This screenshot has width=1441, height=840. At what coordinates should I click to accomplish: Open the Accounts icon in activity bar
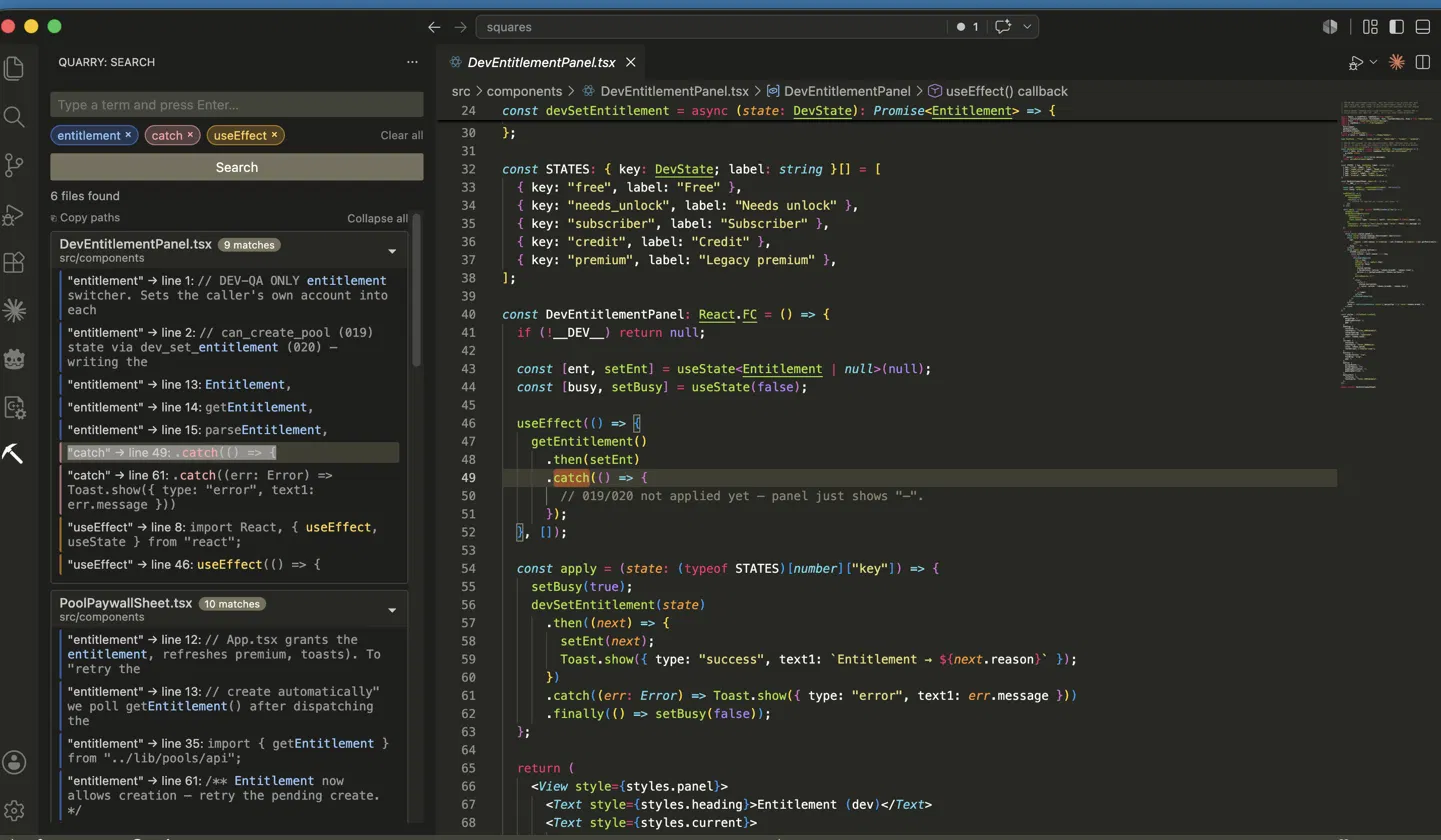[14, 762]
